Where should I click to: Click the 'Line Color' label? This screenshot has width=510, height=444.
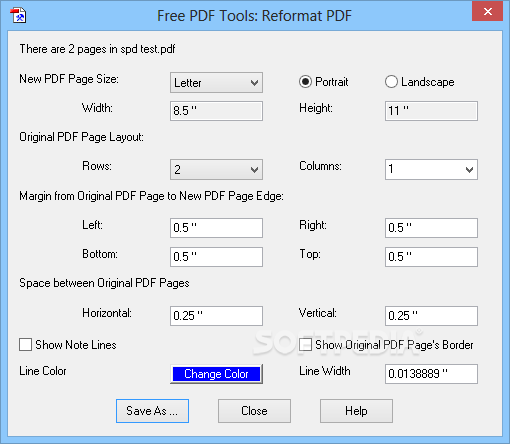coord(43,371)
